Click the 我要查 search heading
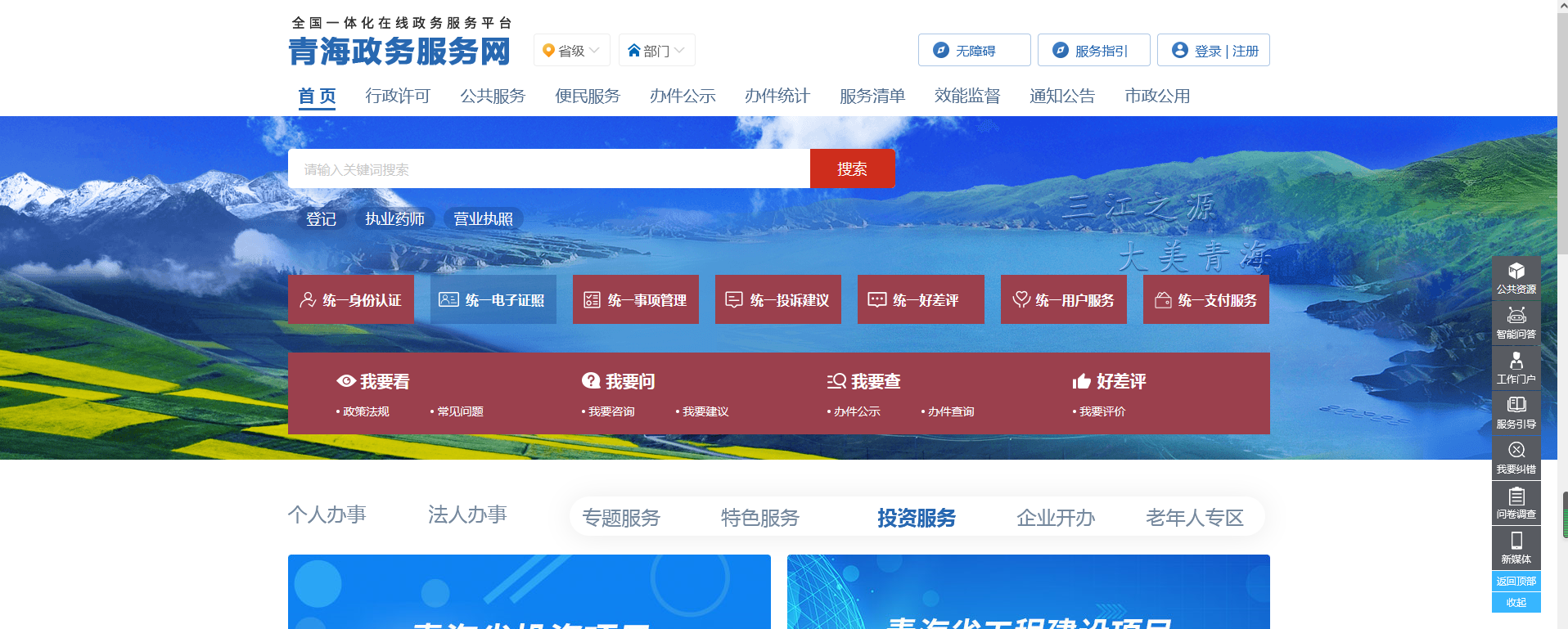The height and width of the screenshot is (629, 1568). tap(864, 381)
